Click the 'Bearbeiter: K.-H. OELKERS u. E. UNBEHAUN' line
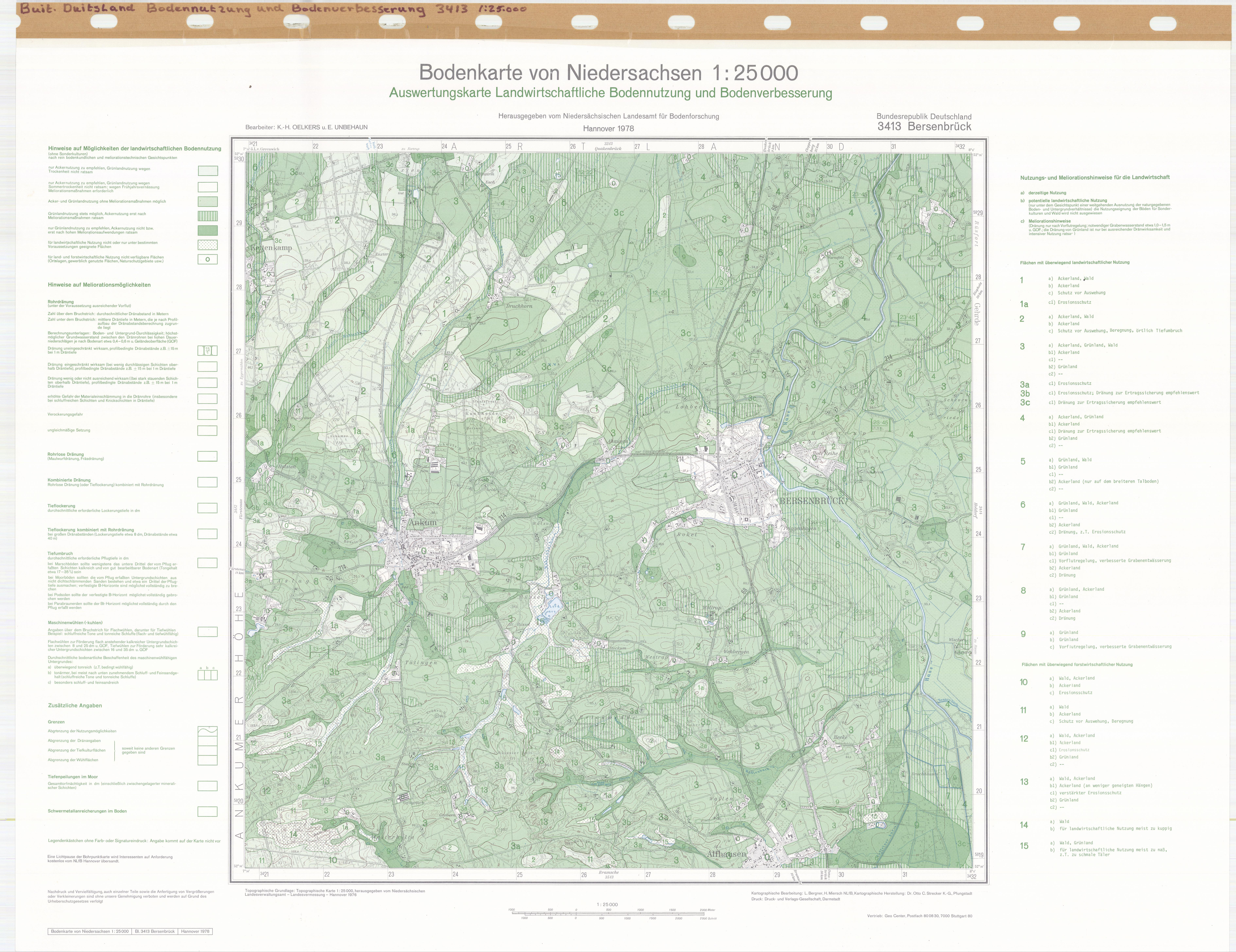 [x=306, y=127]
